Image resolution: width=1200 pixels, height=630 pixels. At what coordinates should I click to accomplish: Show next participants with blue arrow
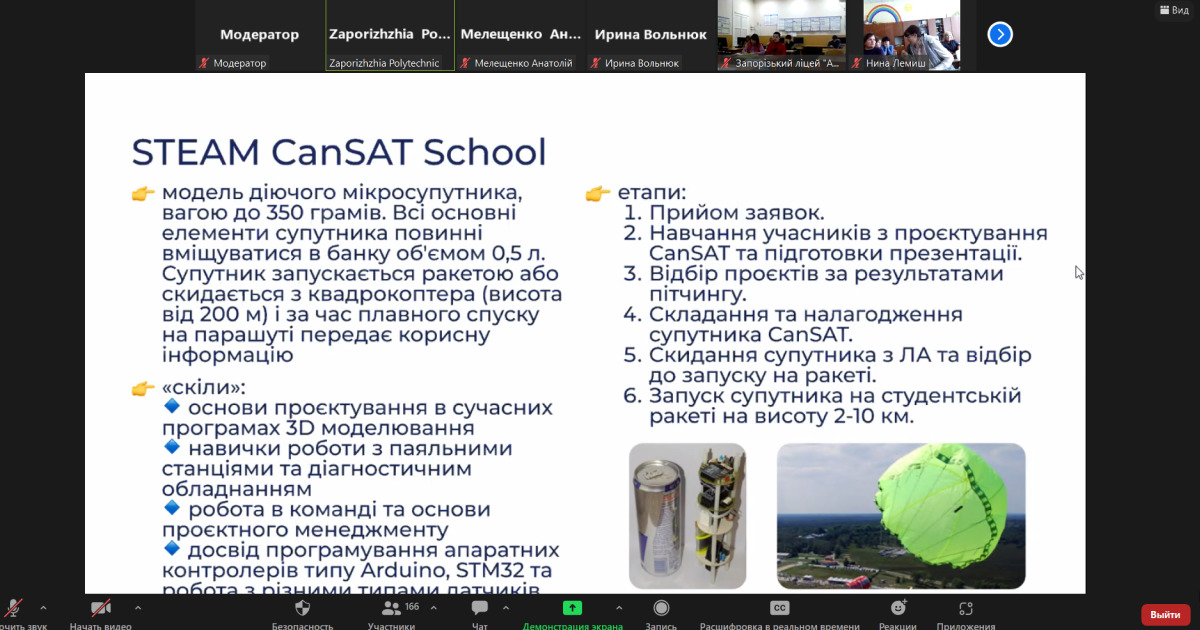click(x=1000, y=34)
